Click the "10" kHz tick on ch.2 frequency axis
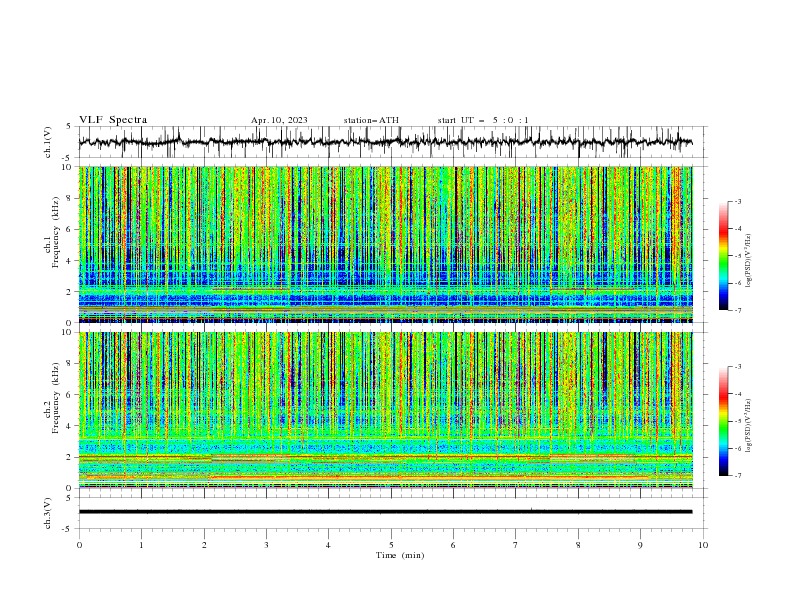This screenshot has height=612, width=792. coord(68,332)
